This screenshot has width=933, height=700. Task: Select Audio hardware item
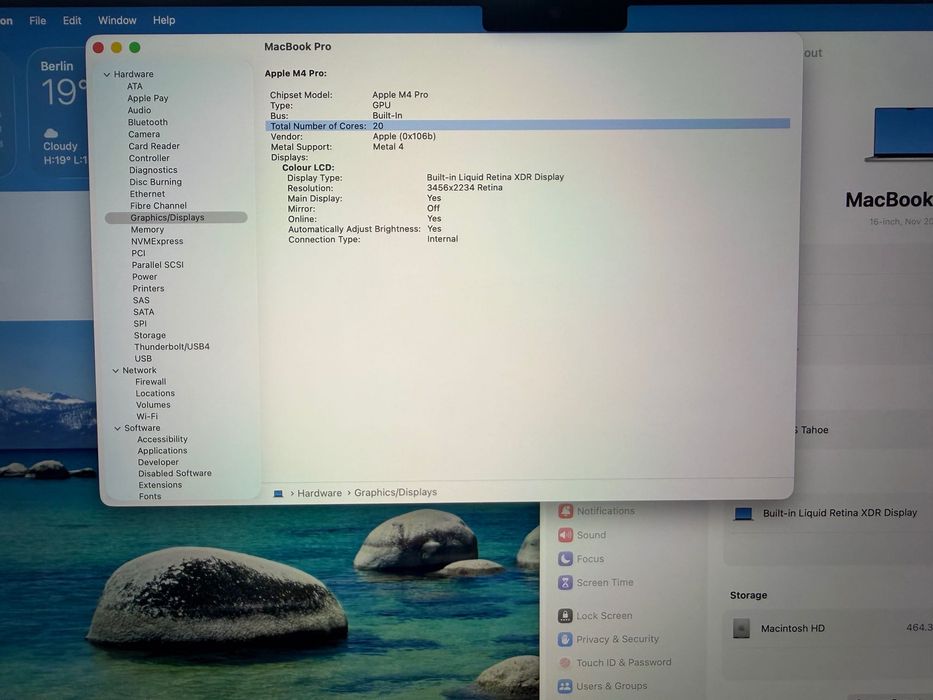click(x=139, y=110)
